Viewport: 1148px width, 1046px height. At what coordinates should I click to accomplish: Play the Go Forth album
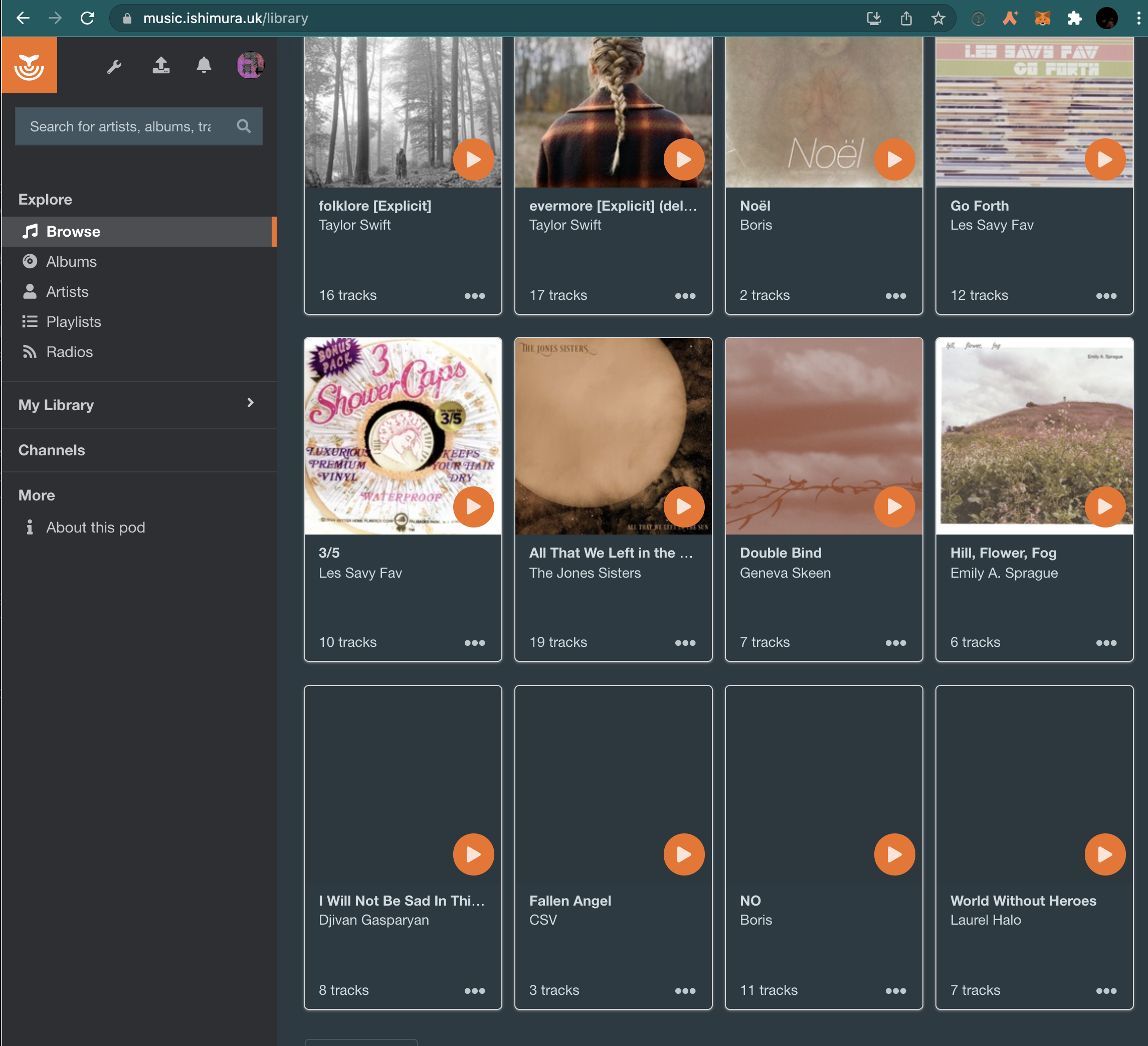click(x=1105, y=159)
